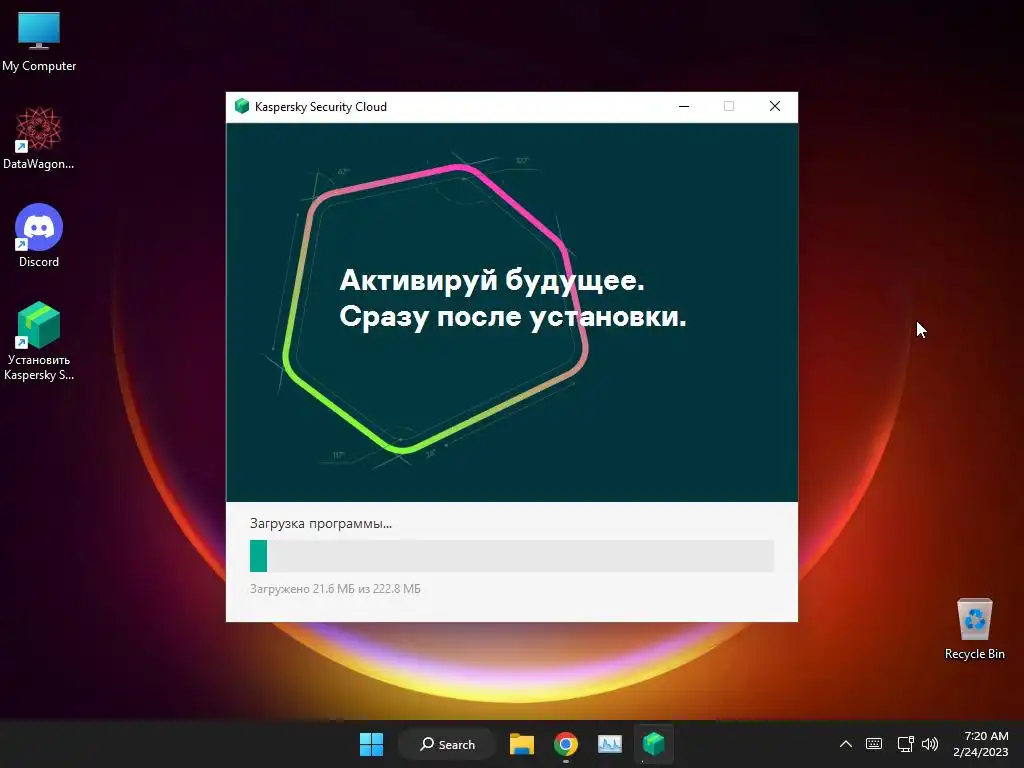Open the My Computer desktop icon
The width and height of the screenshot is (1024, 768).
point(39,42)
